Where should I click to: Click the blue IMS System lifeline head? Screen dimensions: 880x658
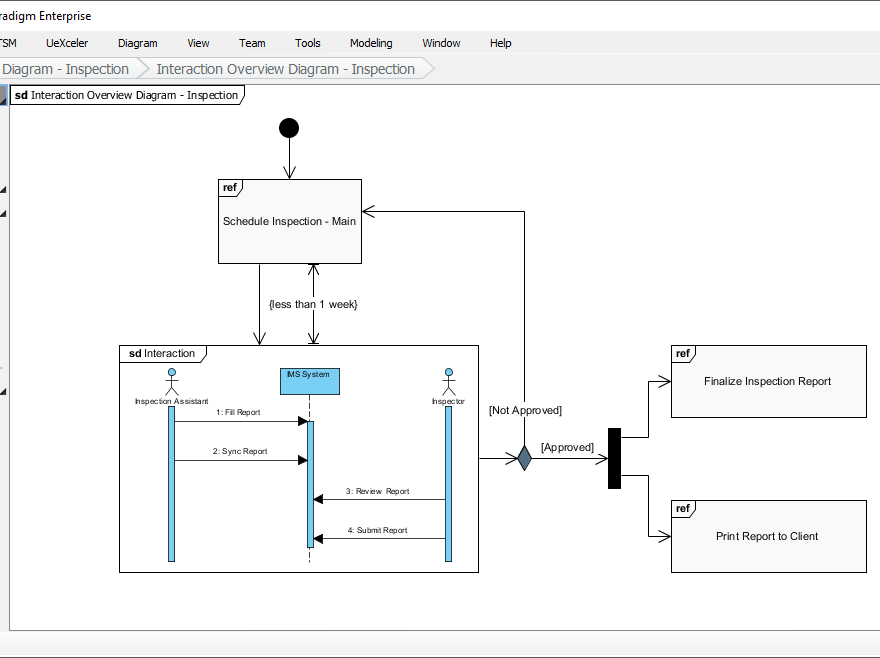point(309,381)
